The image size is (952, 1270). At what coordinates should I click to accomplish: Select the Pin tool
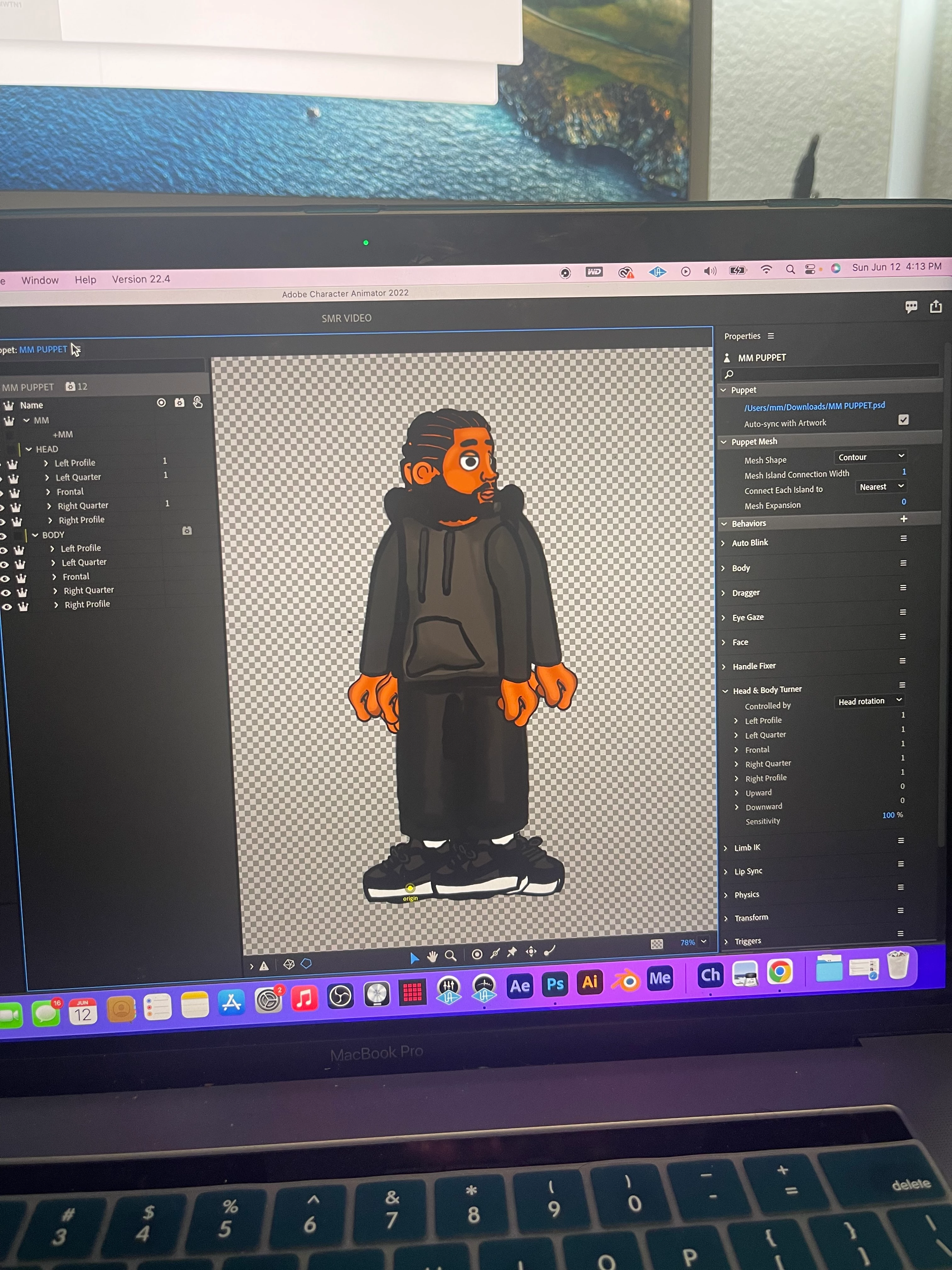pos(513,952)
